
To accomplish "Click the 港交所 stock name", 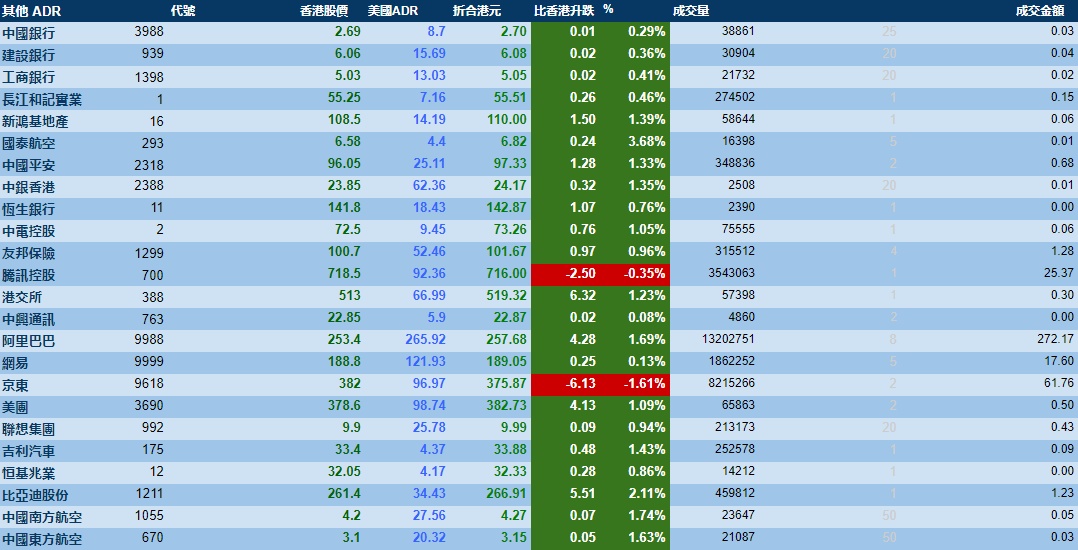I will 22,297.
